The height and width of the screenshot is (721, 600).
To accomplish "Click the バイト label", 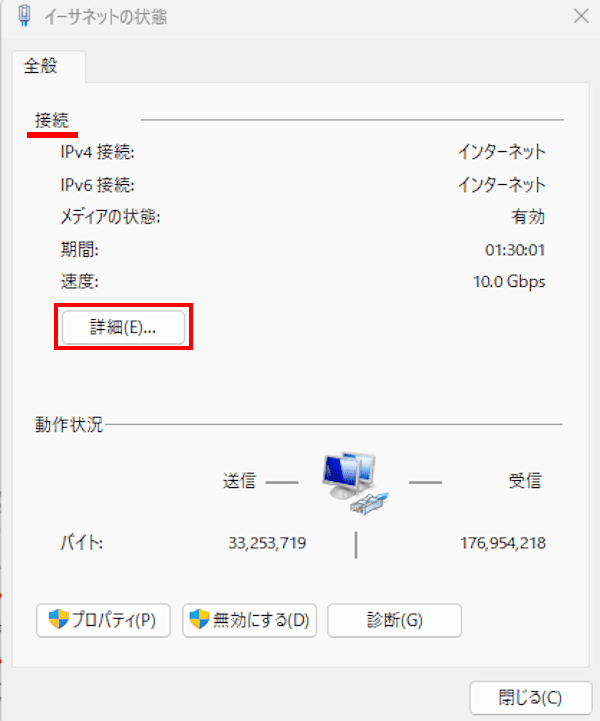I will 82,543.
